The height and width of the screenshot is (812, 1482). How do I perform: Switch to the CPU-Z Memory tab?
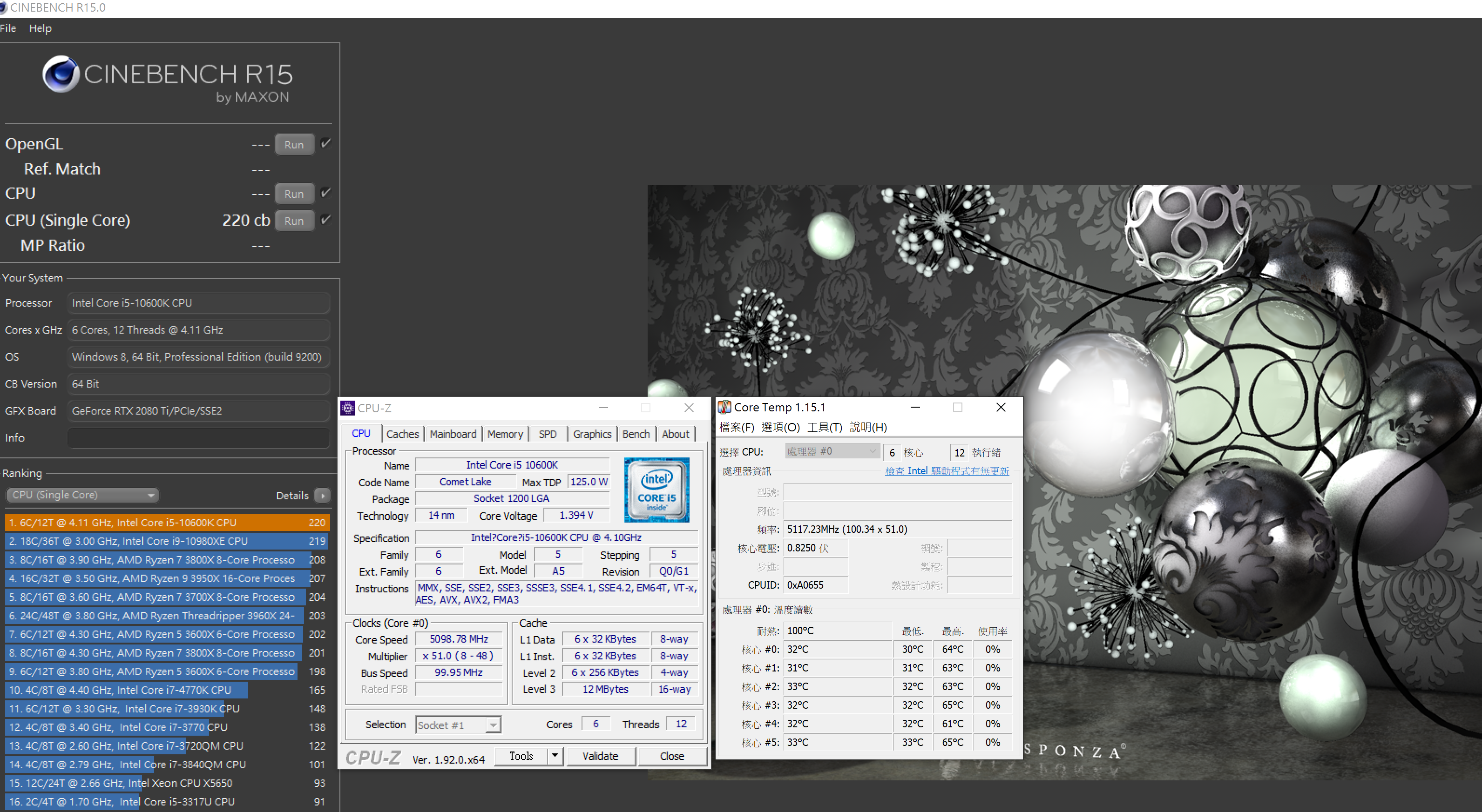point(505,434)
